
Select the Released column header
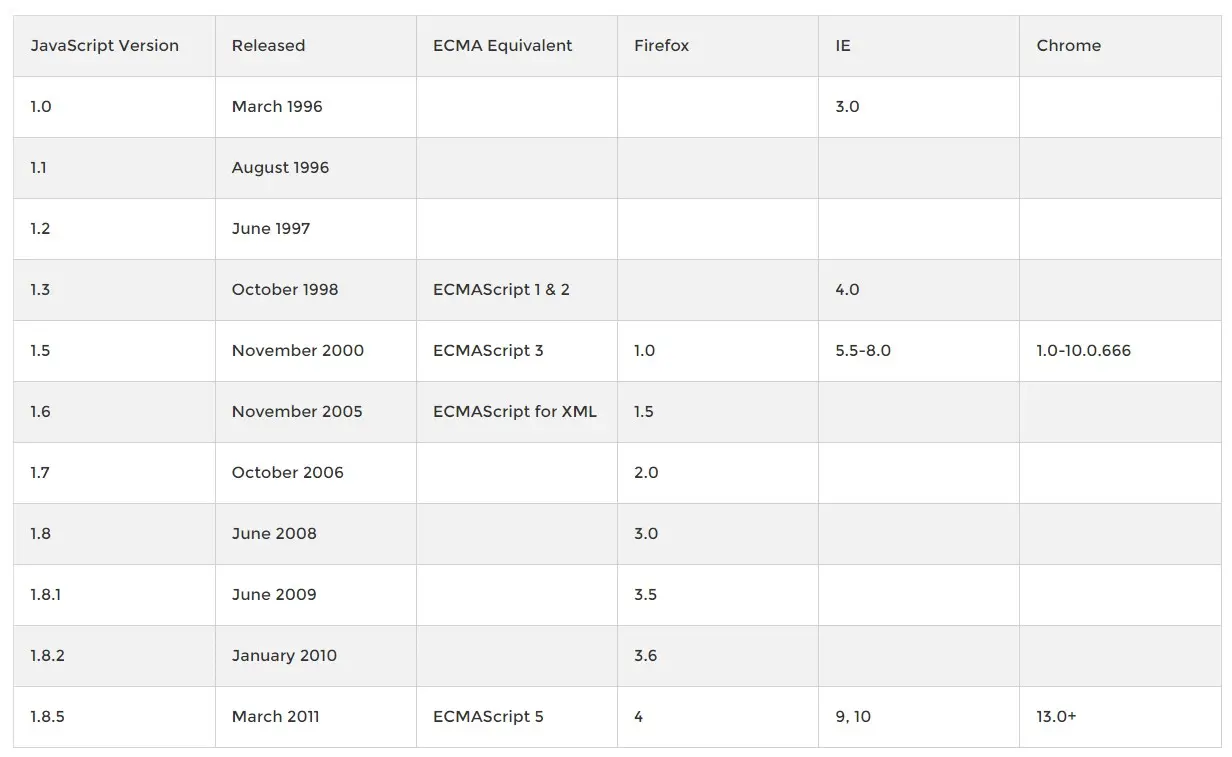pyautogui.click(x=316, y=46)
